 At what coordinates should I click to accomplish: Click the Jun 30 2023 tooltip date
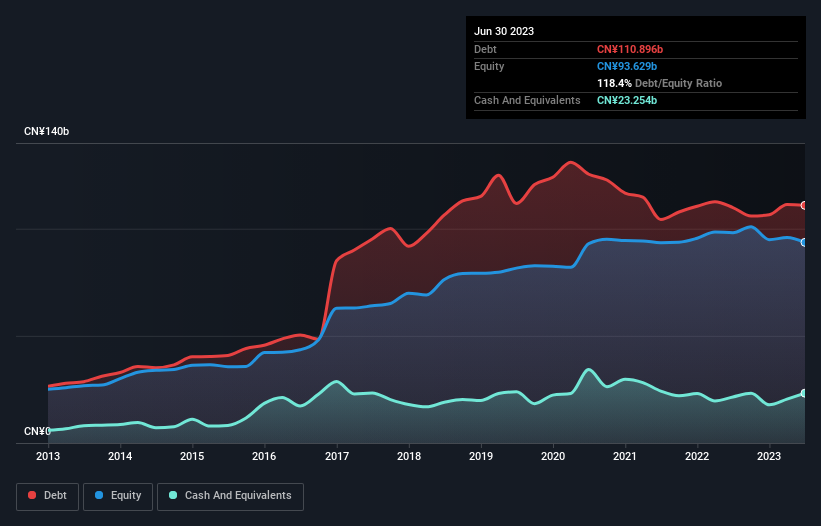[x=504, y=31]
